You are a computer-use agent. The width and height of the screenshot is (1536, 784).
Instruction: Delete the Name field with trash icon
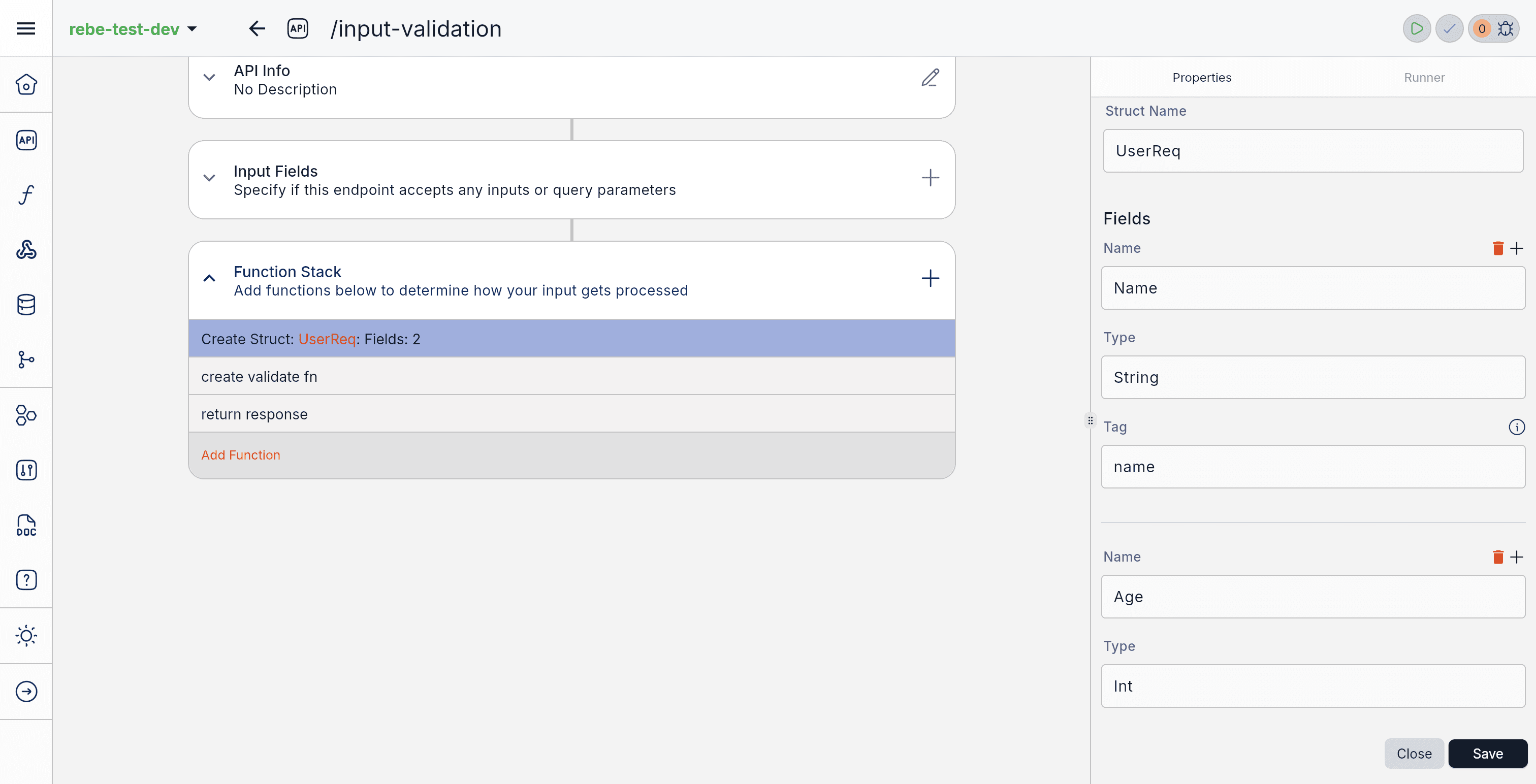click(1498, 248)
